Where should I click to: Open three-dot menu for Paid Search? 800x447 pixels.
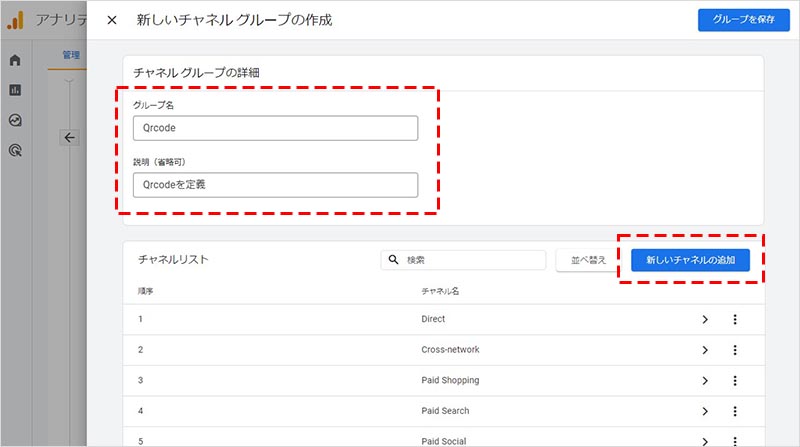pyautogui.click(x=735, y=411)
